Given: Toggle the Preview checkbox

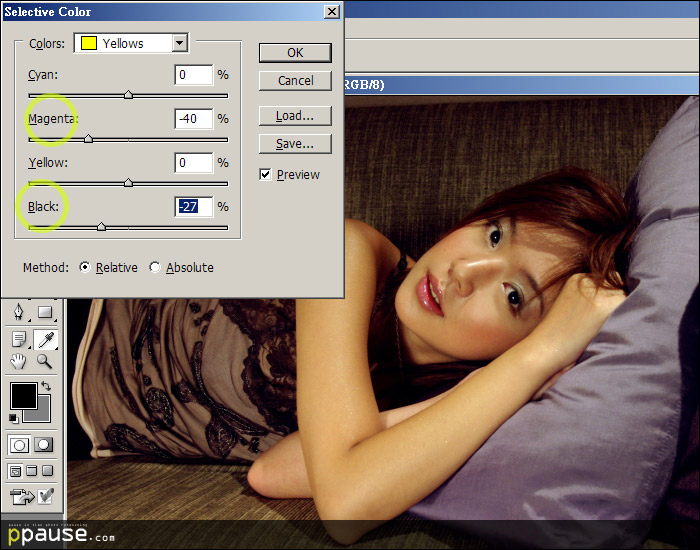Looking at the screenshot, I should coord(265,175).
